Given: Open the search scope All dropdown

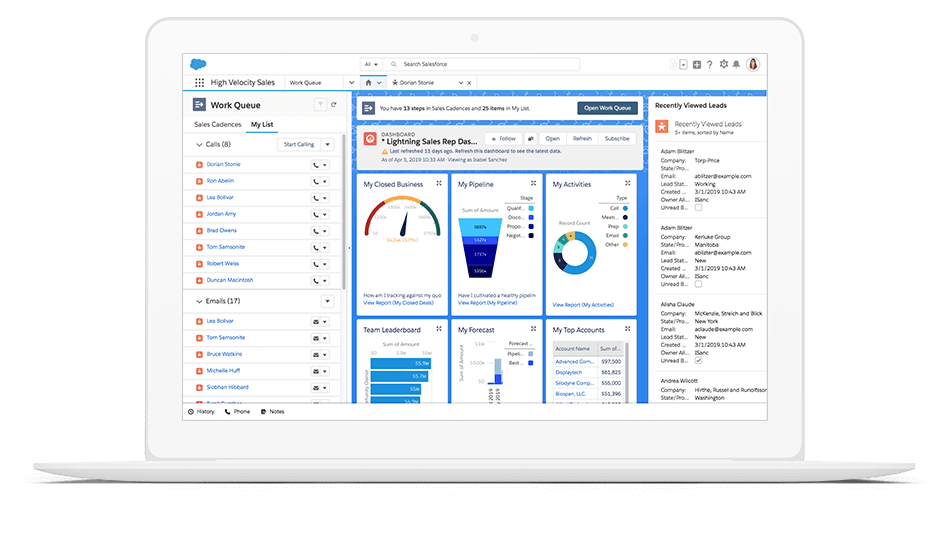Looking at the screenshot, I should (x=369, y=64).
